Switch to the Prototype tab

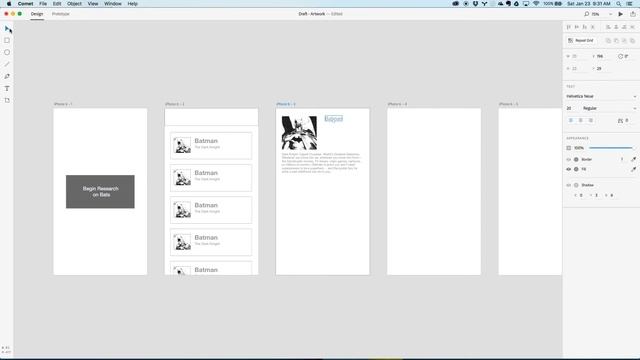[x=60, y=14]
